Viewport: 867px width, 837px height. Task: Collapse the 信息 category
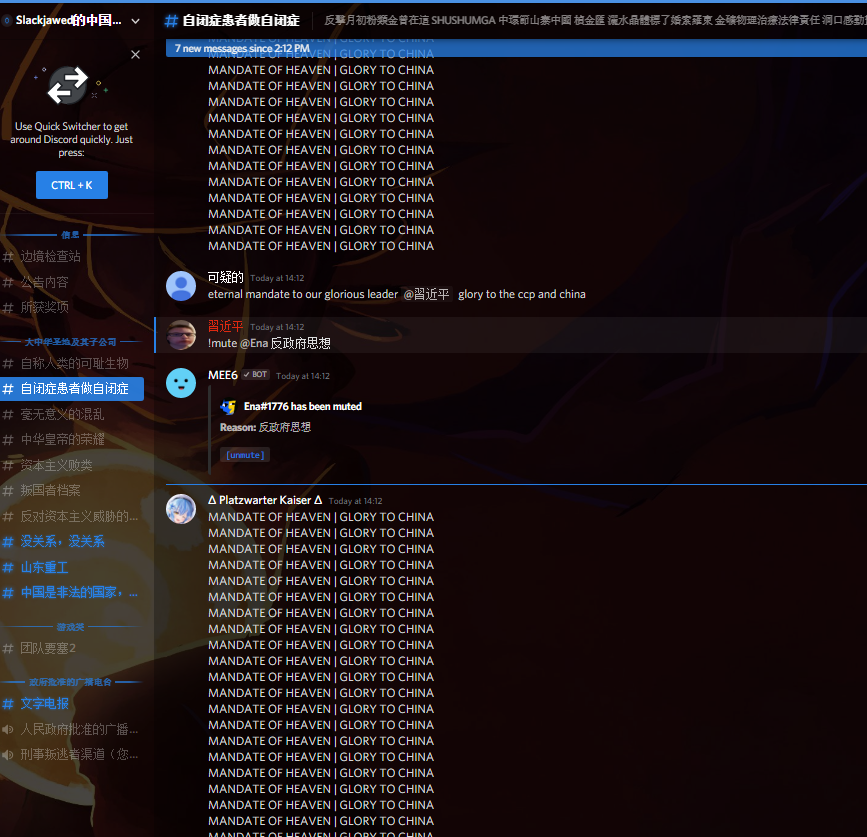pyautogui.click(x=70, y=235)
